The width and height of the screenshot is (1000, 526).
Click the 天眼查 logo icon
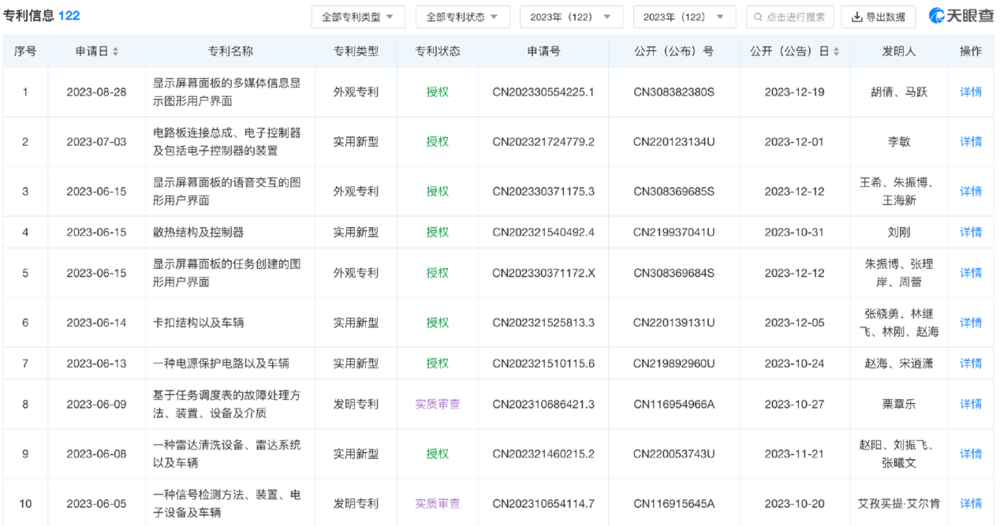(937, 16)
